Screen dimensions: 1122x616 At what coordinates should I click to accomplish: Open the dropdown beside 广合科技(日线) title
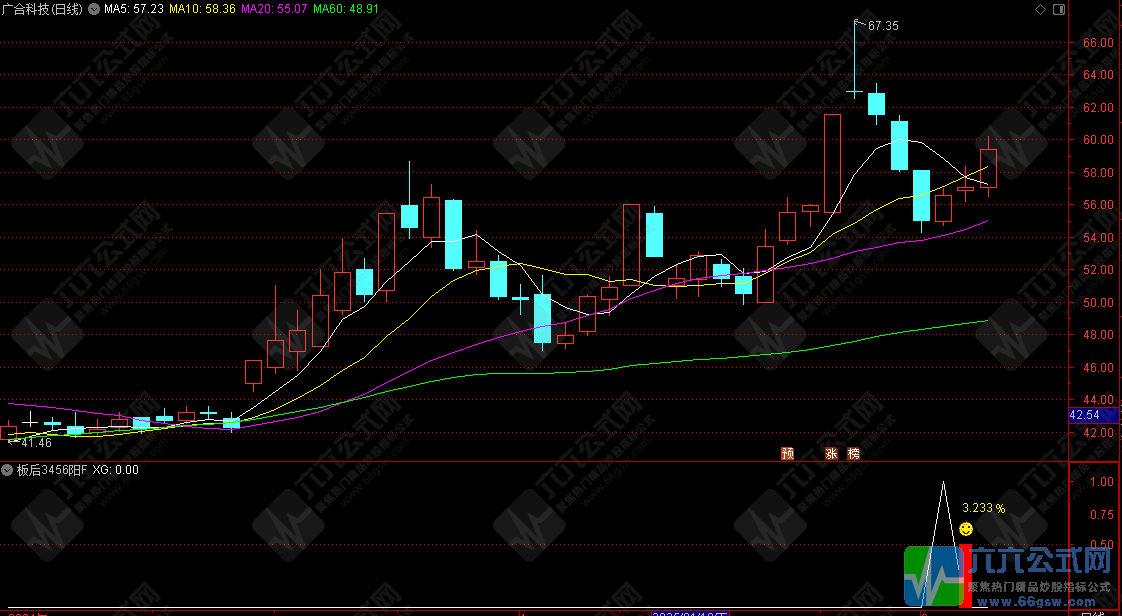[x=93, y=9]
